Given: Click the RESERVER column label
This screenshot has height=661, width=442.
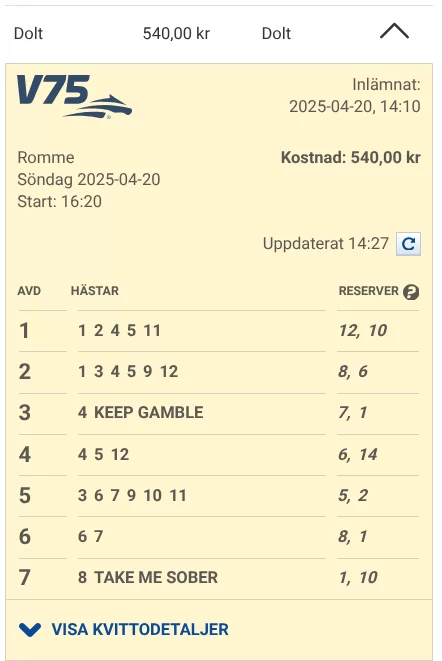Looking at the screenshot, I should (x=369, y=291).
